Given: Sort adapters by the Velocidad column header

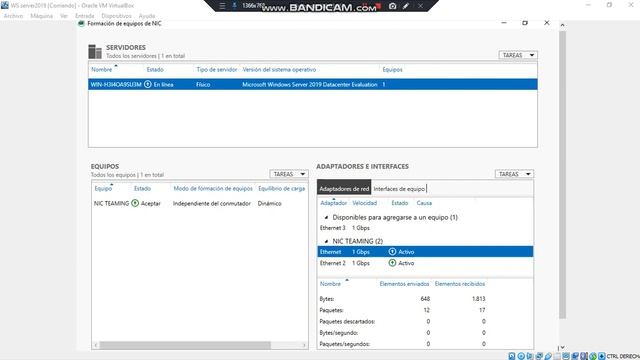Looking at the screenshot, I should (x=364, y=202).
